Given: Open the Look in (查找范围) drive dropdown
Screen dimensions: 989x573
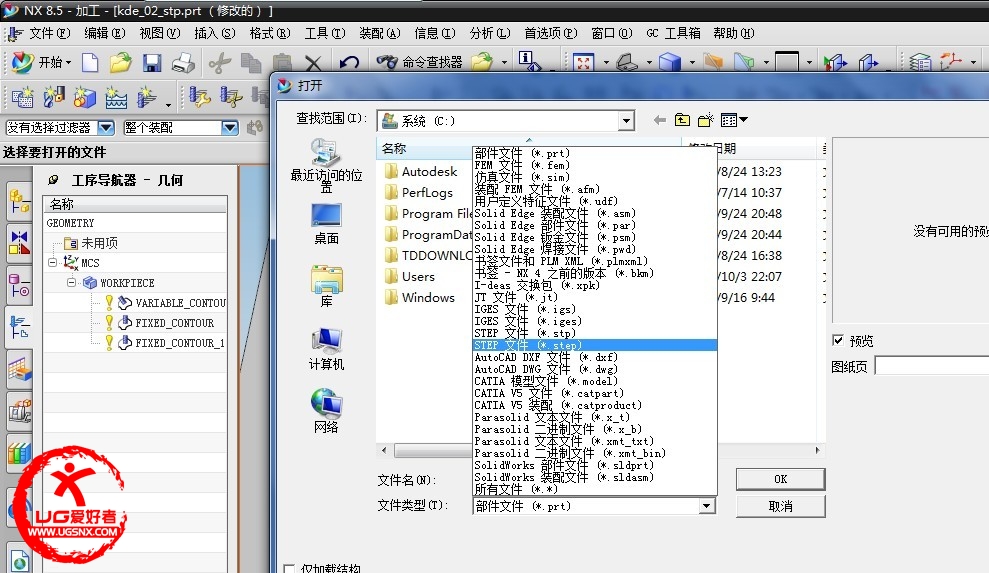Looking at the screenshot, I should (x=626, y=121).
